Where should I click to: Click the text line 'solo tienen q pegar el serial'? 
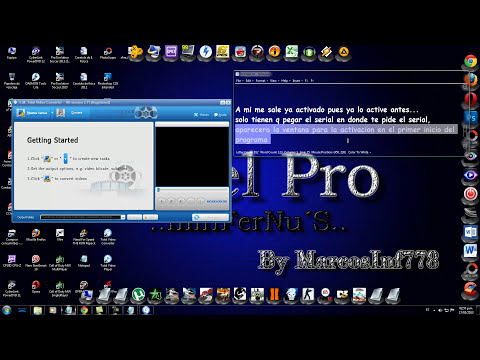333,120
